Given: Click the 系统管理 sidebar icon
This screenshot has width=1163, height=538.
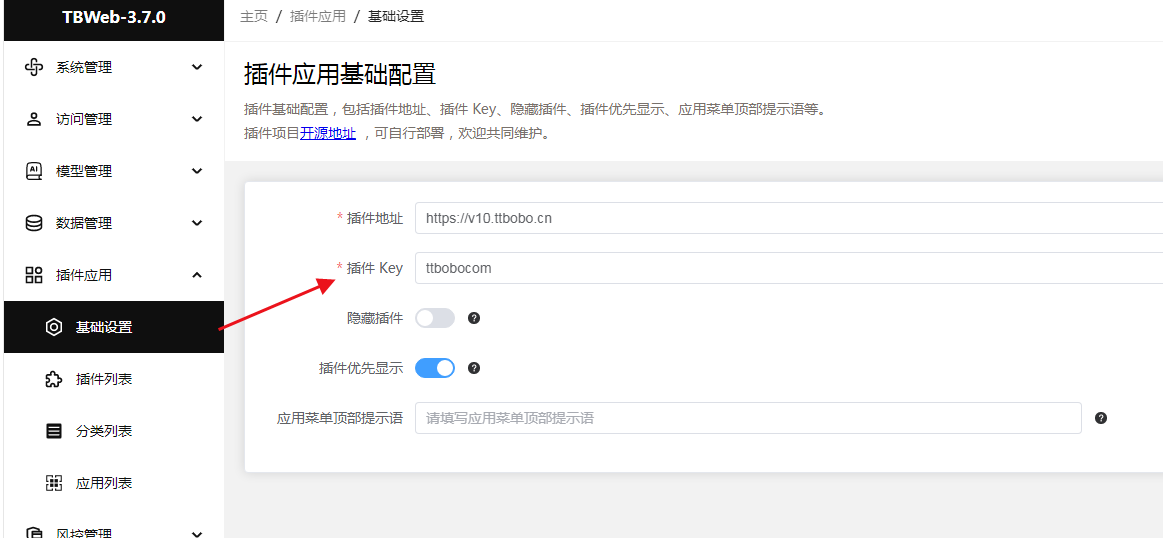Looking at the screenshot, I should 34,68.
